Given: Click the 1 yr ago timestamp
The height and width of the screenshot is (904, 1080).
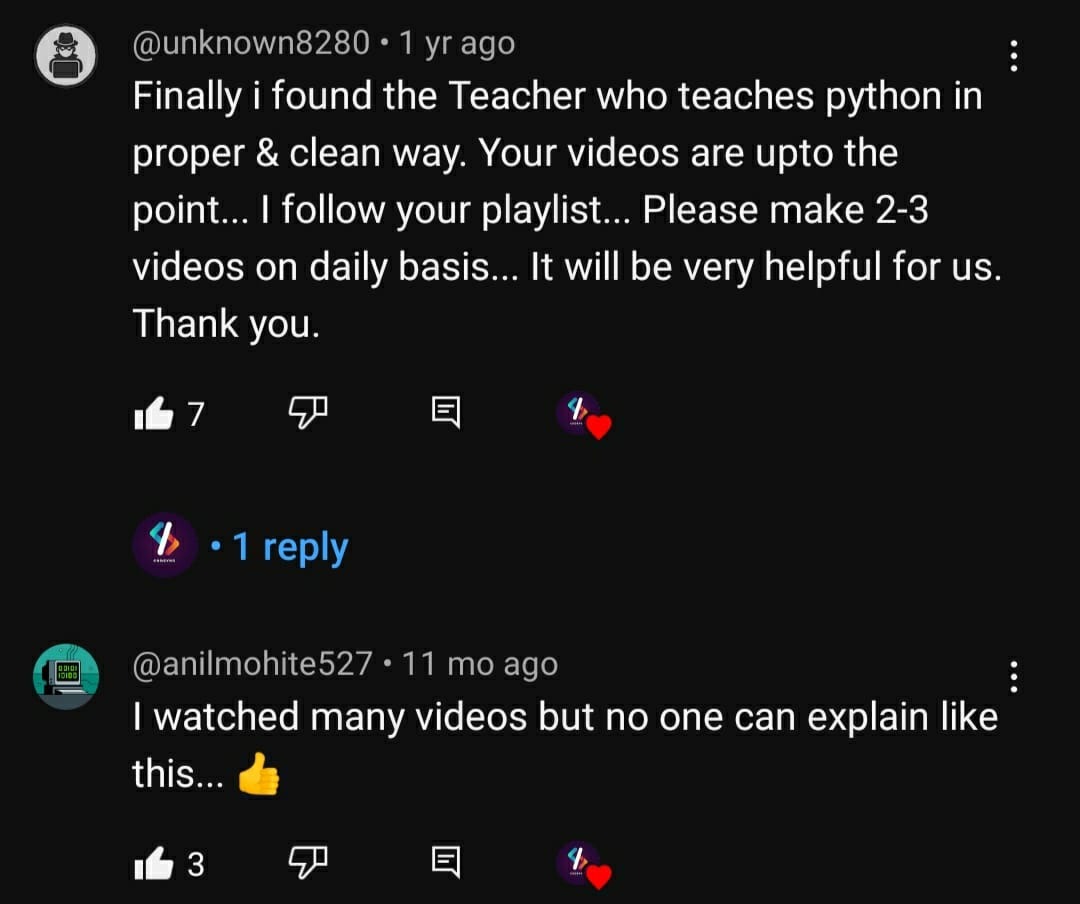Looking at the screenshot, I should click(457, 43).
